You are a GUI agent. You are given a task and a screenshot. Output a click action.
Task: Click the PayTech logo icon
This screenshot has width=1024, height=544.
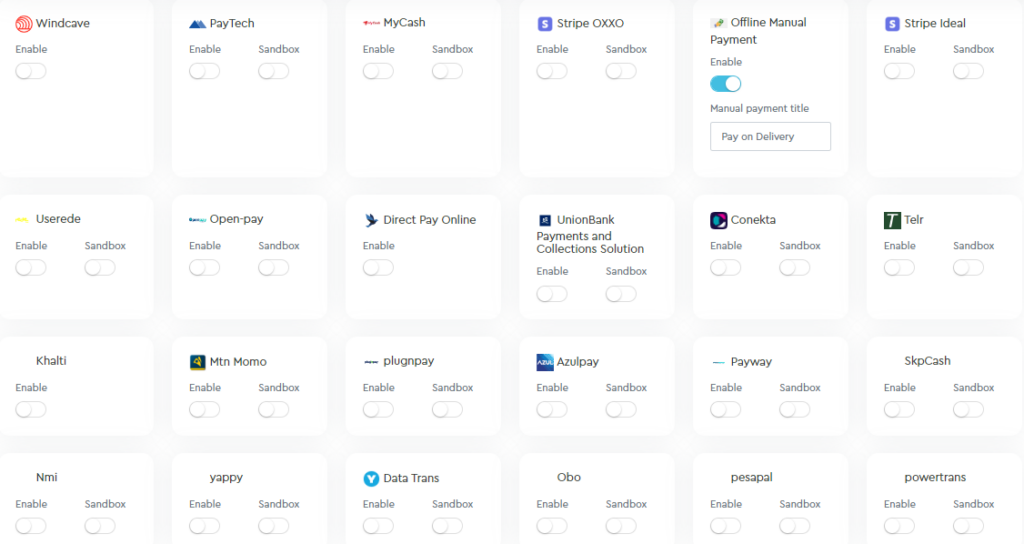(198, 24)
